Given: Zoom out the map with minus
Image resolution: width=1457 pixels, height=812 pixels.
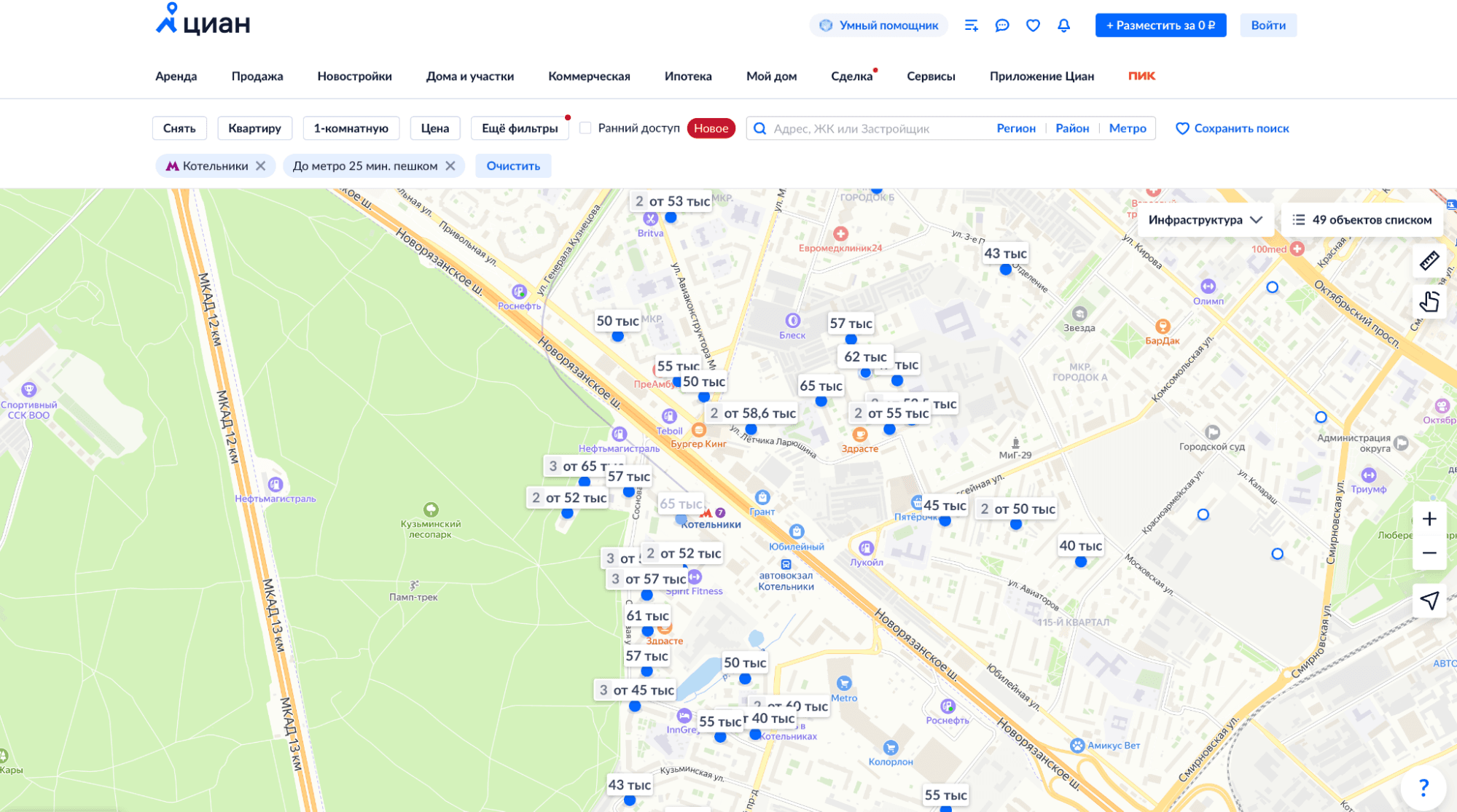Looking at the screenshot, I should click(x=1429, y=553).
